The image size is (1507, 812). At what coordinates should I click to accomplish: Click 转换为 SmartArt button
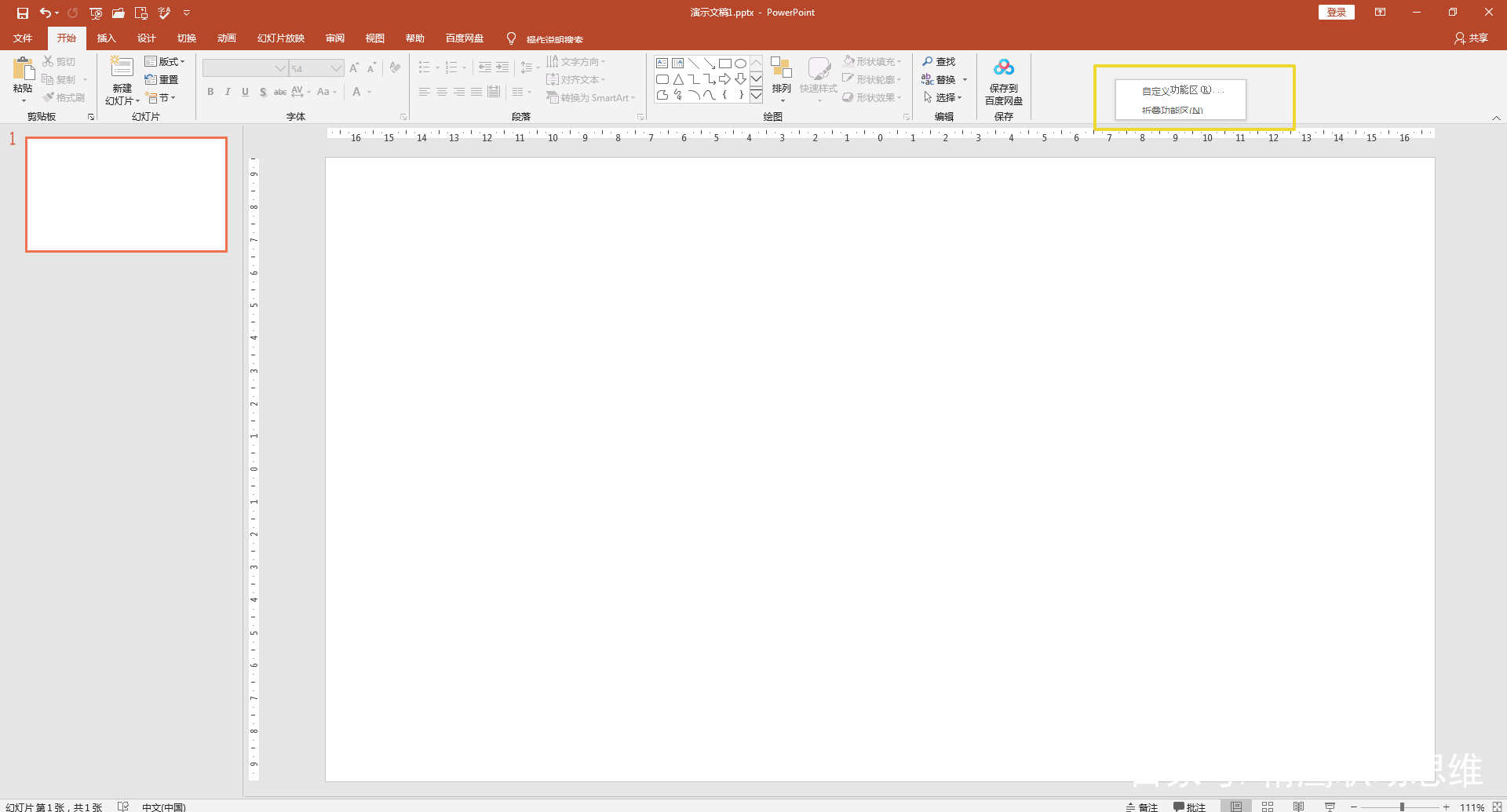pos(591,97)
